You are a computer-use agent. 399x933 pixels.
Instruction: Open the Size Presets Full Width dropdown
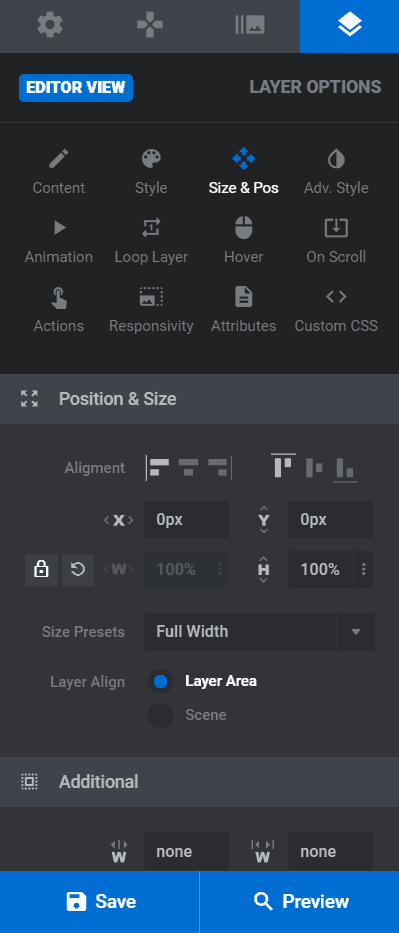click(259, 632)
